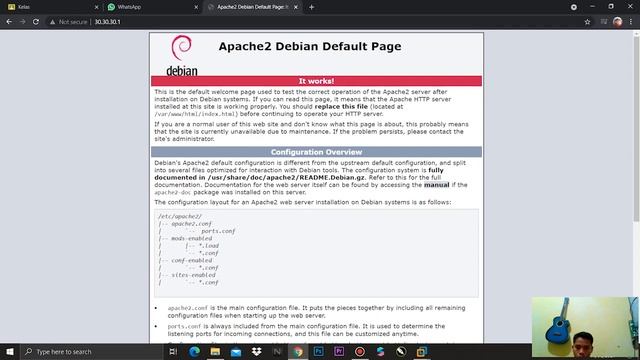Image resolution: width=640 pixels, height=360 pixels.
Task: Click the /var/www/html/index.html path text
Action: [x=196, y=114]
